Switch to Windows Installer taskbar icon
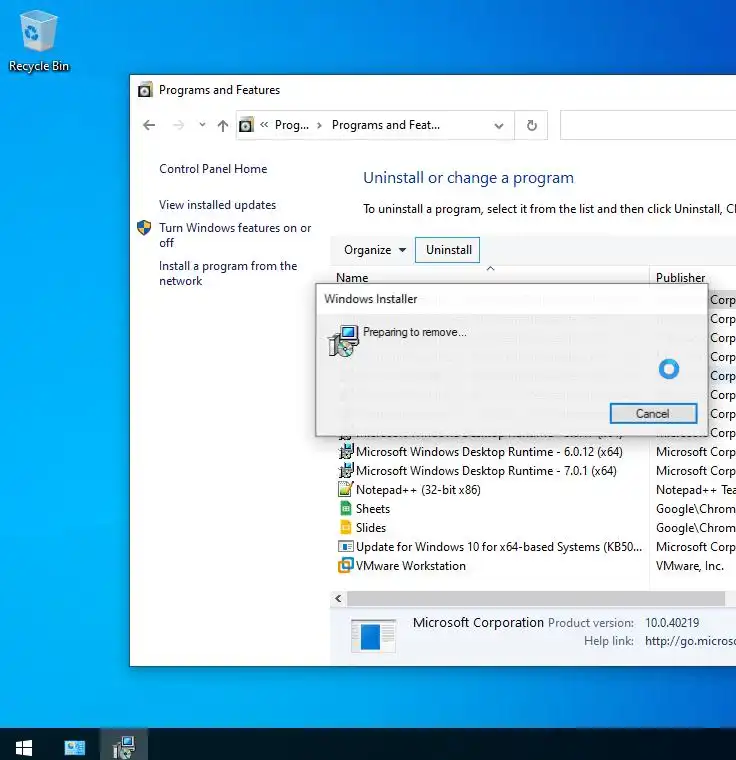The height and width of the screenshot is (760, 736). (124, 747)
